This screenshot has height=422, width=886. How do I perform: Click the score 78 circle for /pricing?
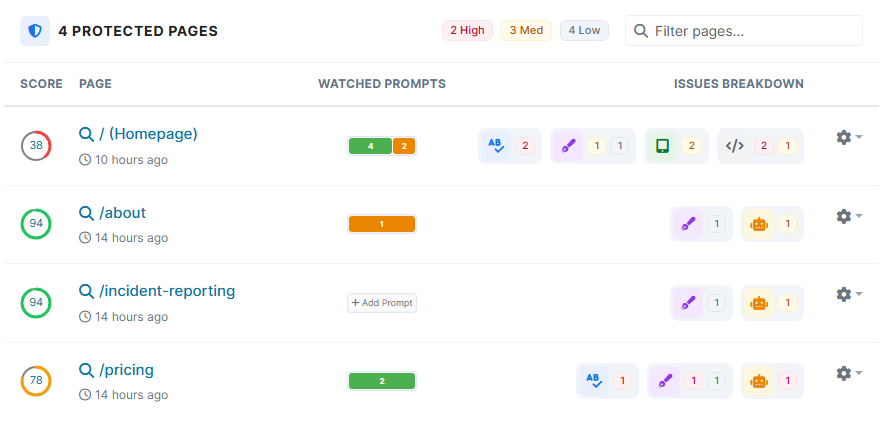point(36,381)
